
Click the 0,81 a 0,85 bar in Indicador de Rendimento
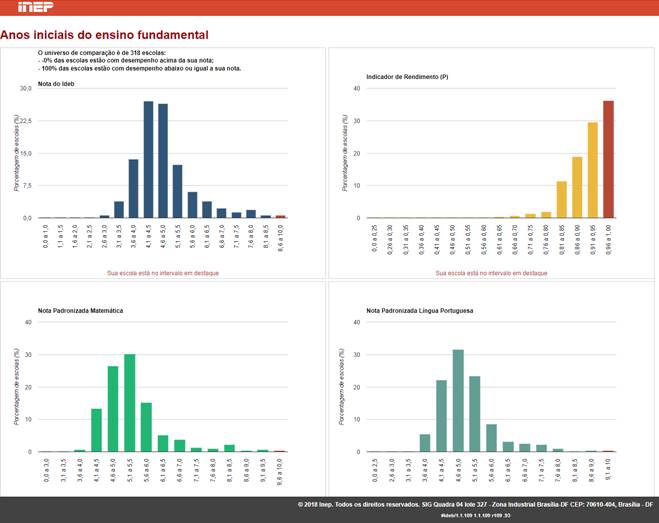coord(561,199)
